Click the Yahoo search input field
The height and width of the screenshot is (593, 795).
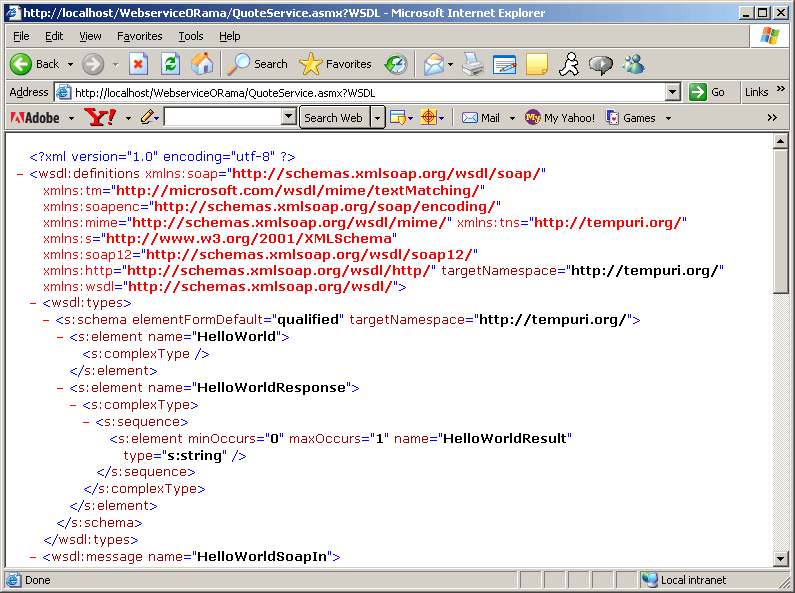(230, 118)
